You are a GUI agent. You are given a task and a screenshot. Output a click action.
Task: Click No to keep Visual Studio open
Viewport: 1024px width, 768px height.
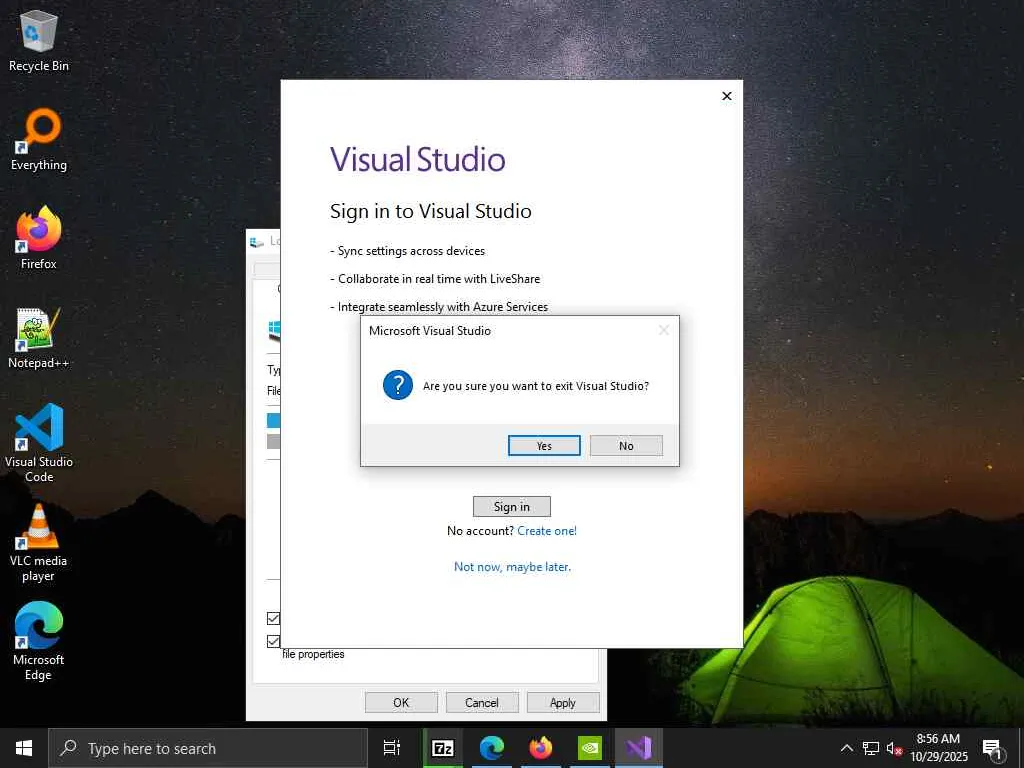point(626,445)
